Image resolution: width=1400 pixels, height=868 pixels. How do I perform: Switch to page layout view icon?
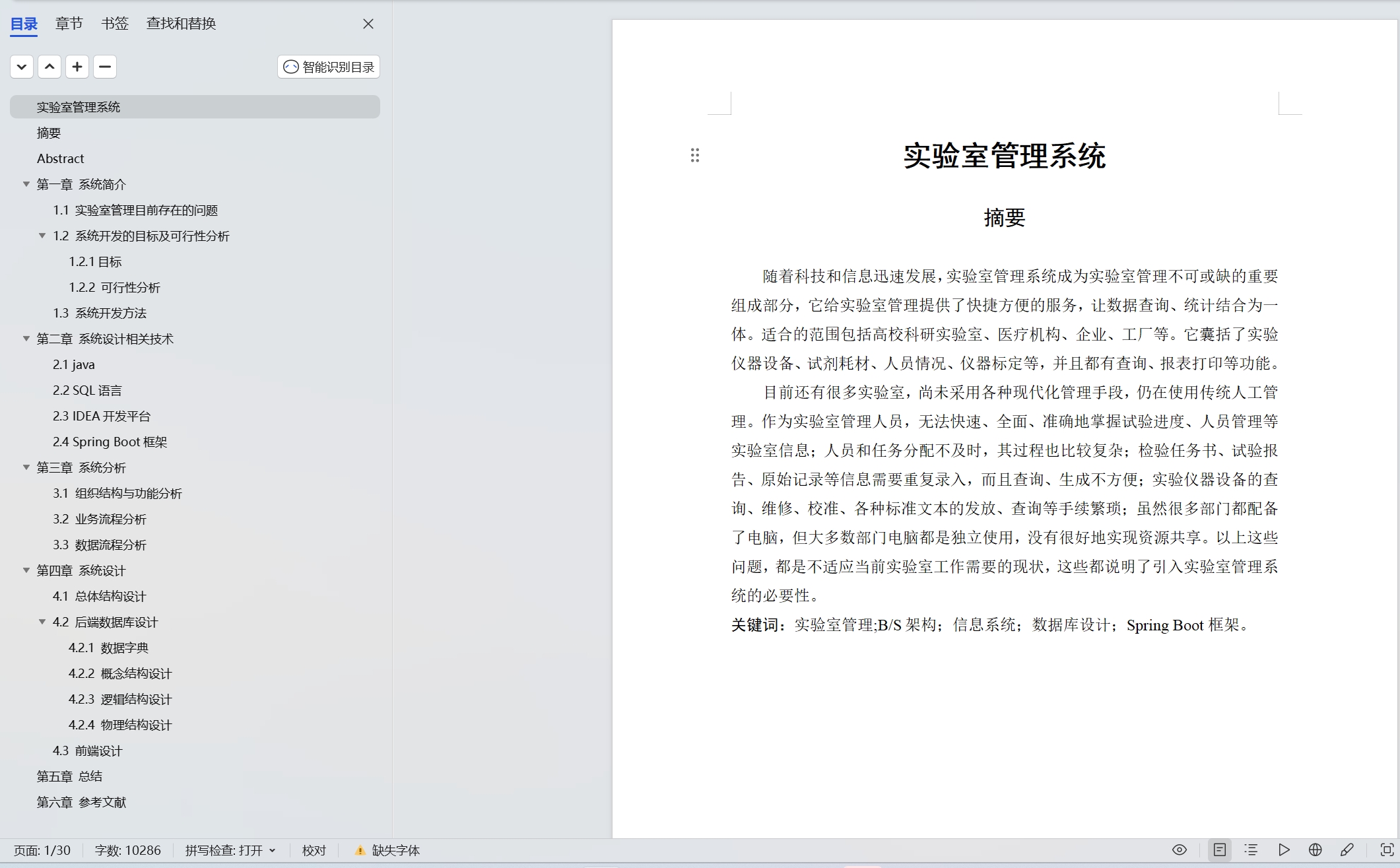tap(1220, 850)
